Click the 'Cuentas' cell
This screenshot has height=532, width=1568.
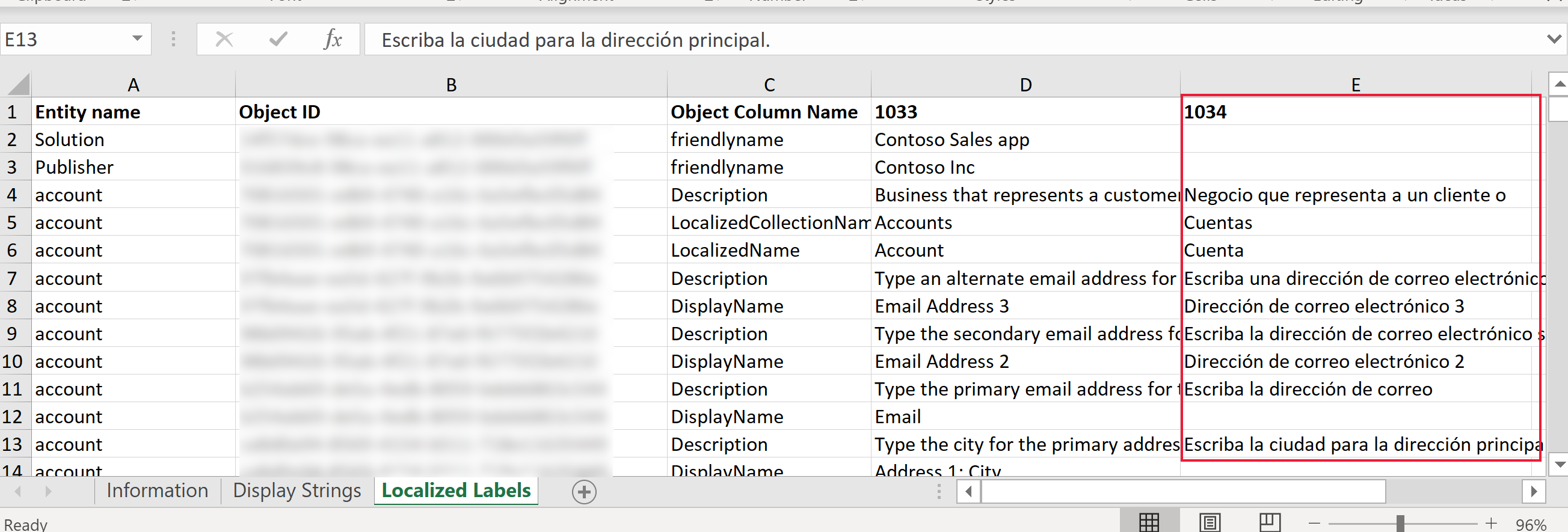[x=1356, y=223]
